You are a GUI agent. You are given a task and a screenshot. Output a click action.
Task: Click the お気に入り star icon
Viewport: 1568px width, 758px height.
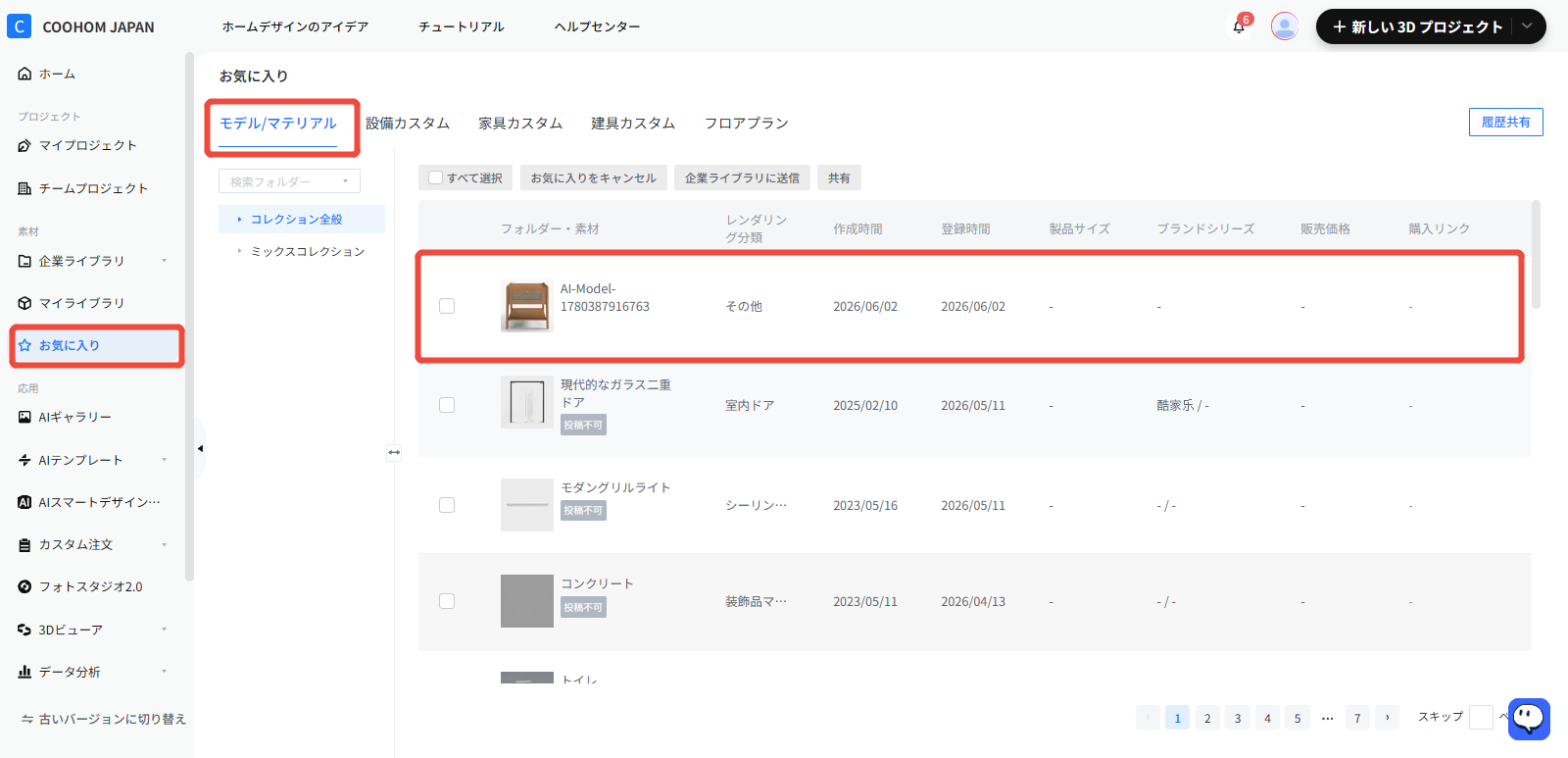pos(24,345)
